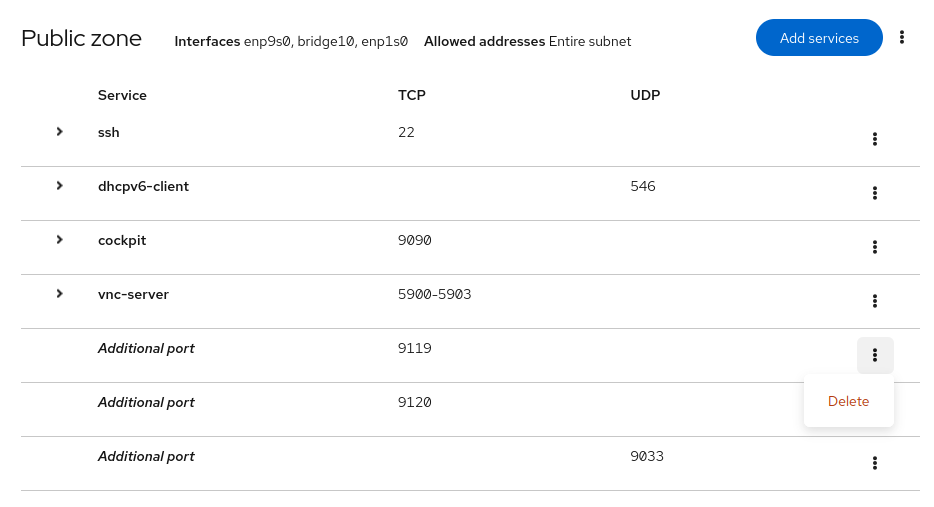Close the kebab menu for port 9119
Image resolution: width=934 pixels, height=507 pixels.
875,356
